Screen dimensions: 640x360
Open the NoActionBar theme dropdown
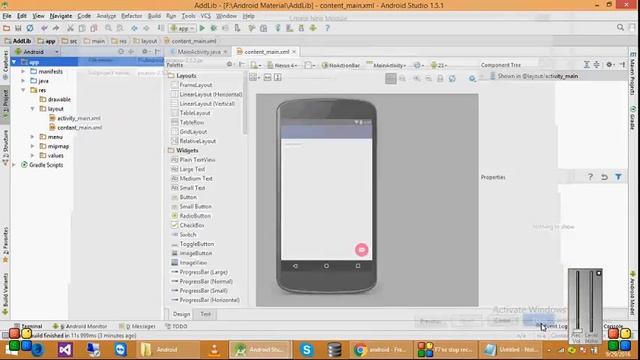341,65
